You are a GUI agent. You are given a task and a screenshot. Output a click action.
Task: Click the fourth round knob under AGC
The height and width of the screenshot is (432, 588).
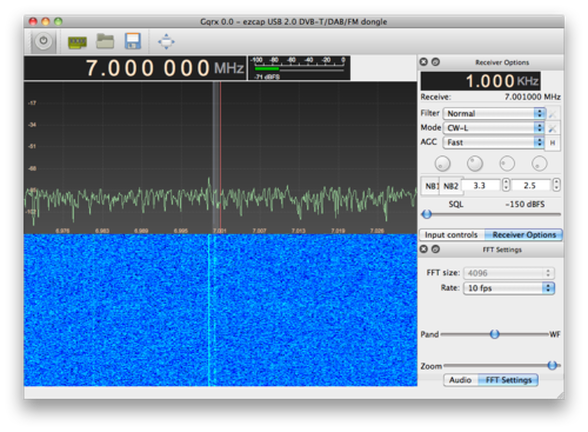(539, 164)
